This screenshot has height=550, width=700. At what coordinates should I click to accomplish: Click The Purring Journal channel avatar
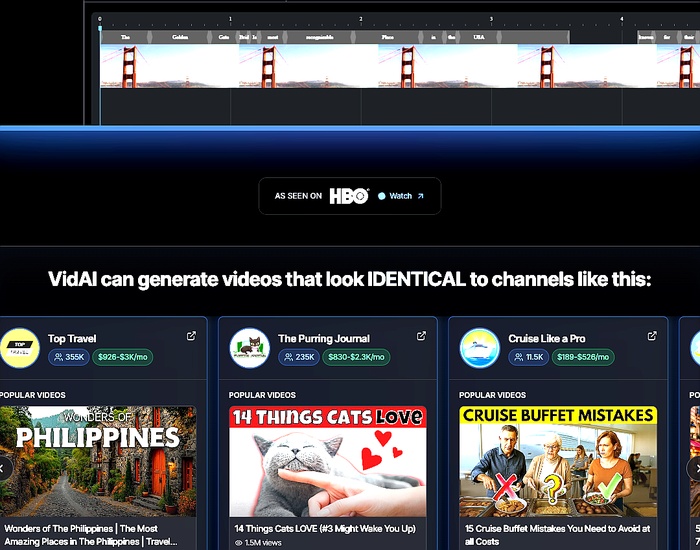250,348
